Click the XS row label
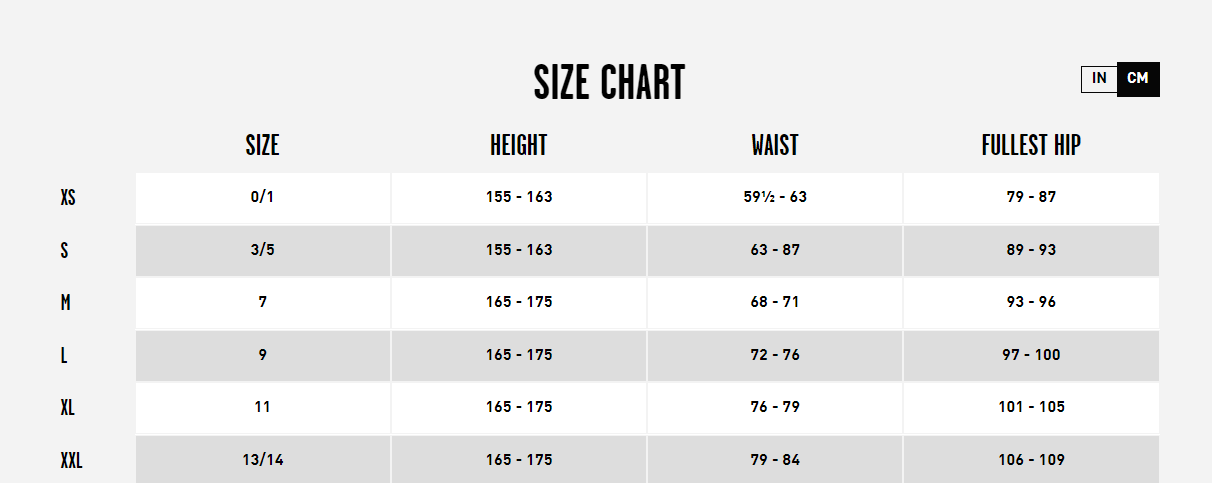This screenshot has height=483, width=1212. 68,198
